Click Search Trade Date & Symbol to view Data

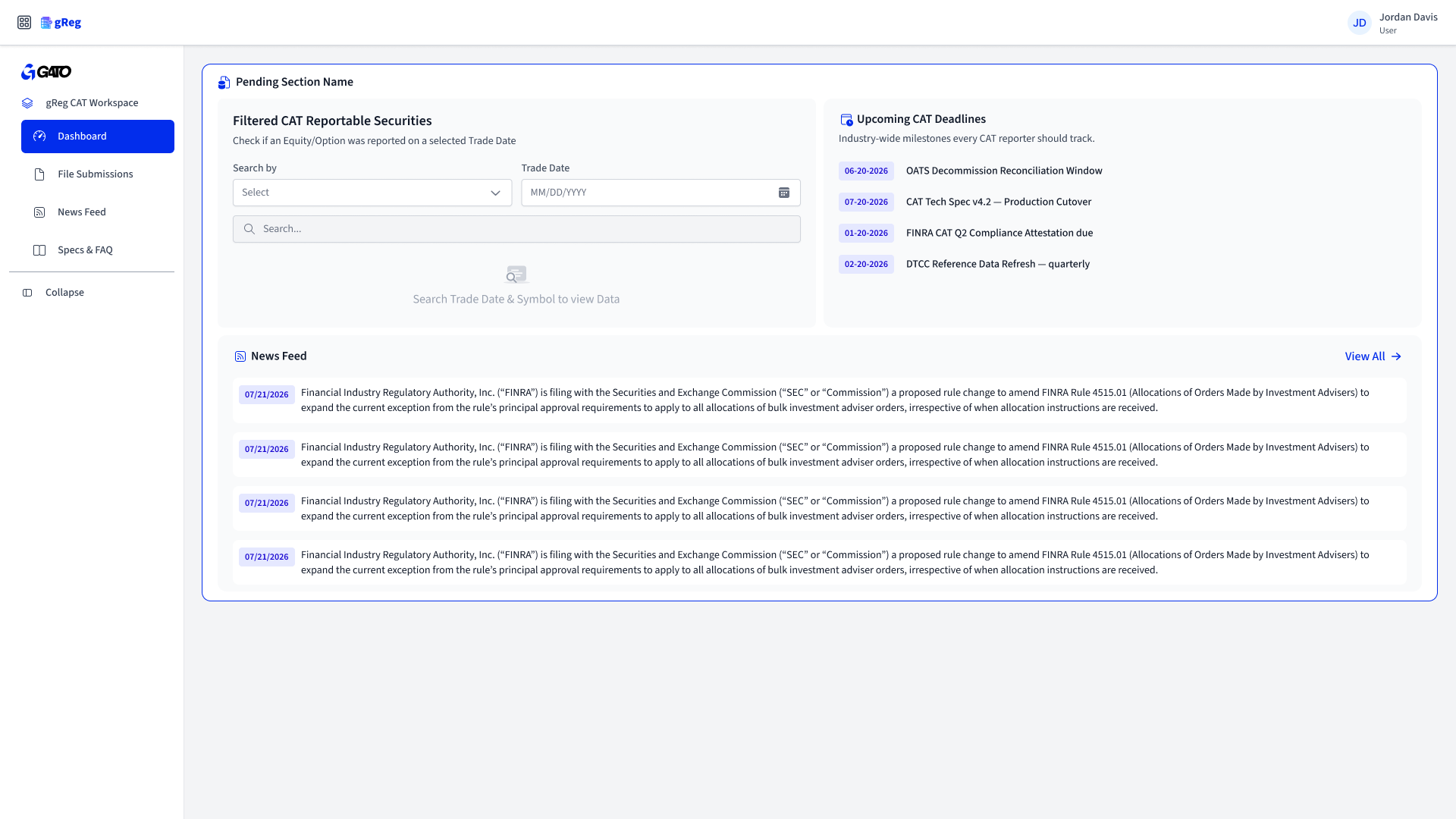(x=516, y=300)
